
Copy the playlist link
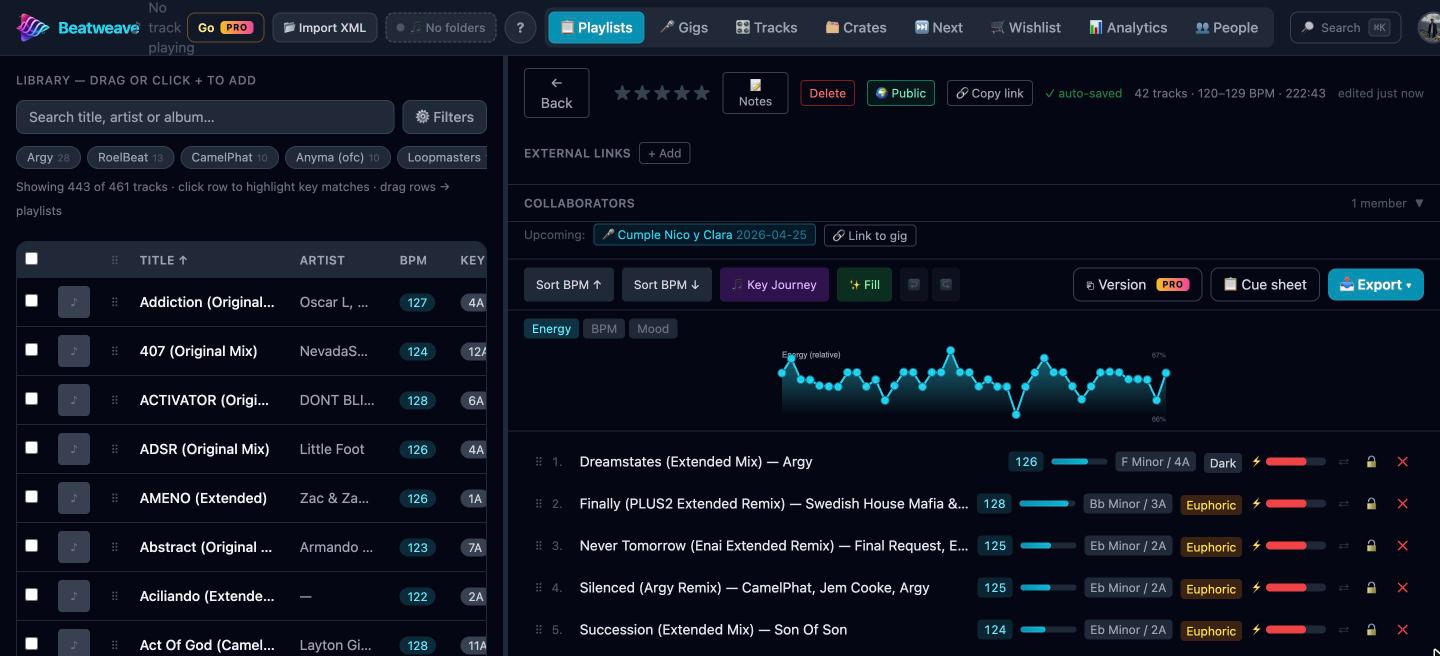(990, 93)
